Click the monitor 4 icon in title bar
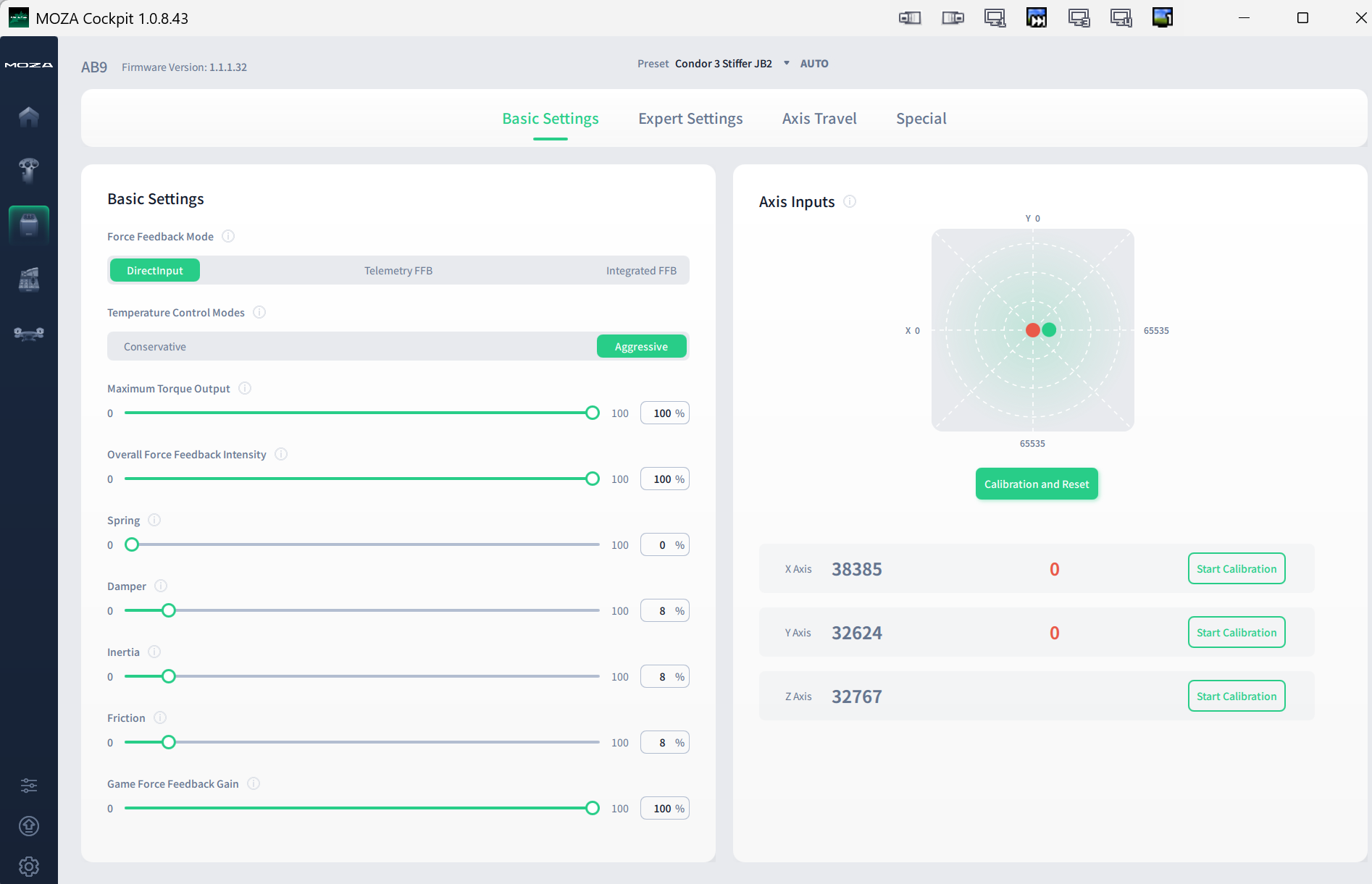This screenshot has width=1372, height=884. tap(1121, 18)
